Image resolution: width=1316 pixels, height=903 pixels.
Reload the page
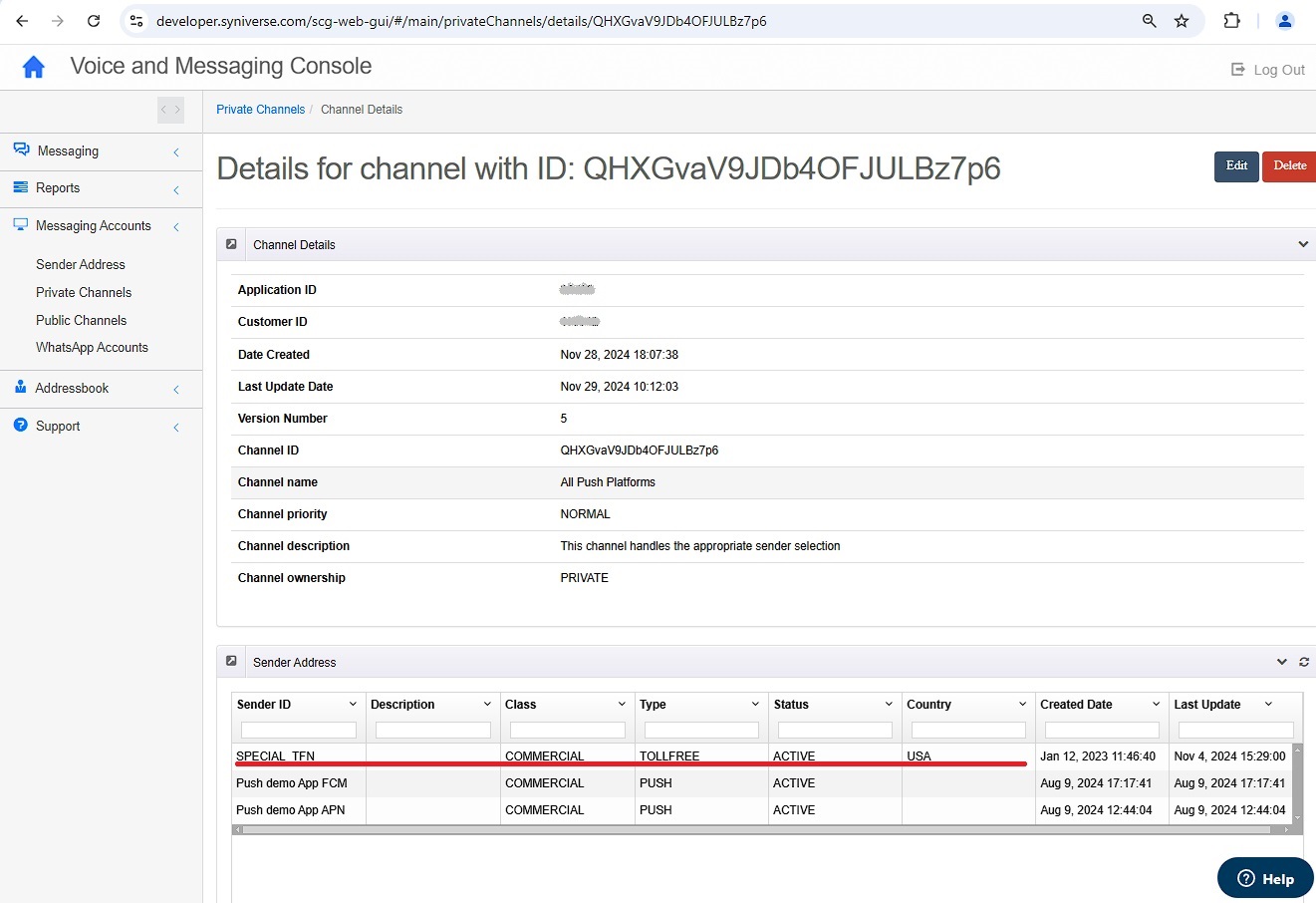(x=94, y=21)
